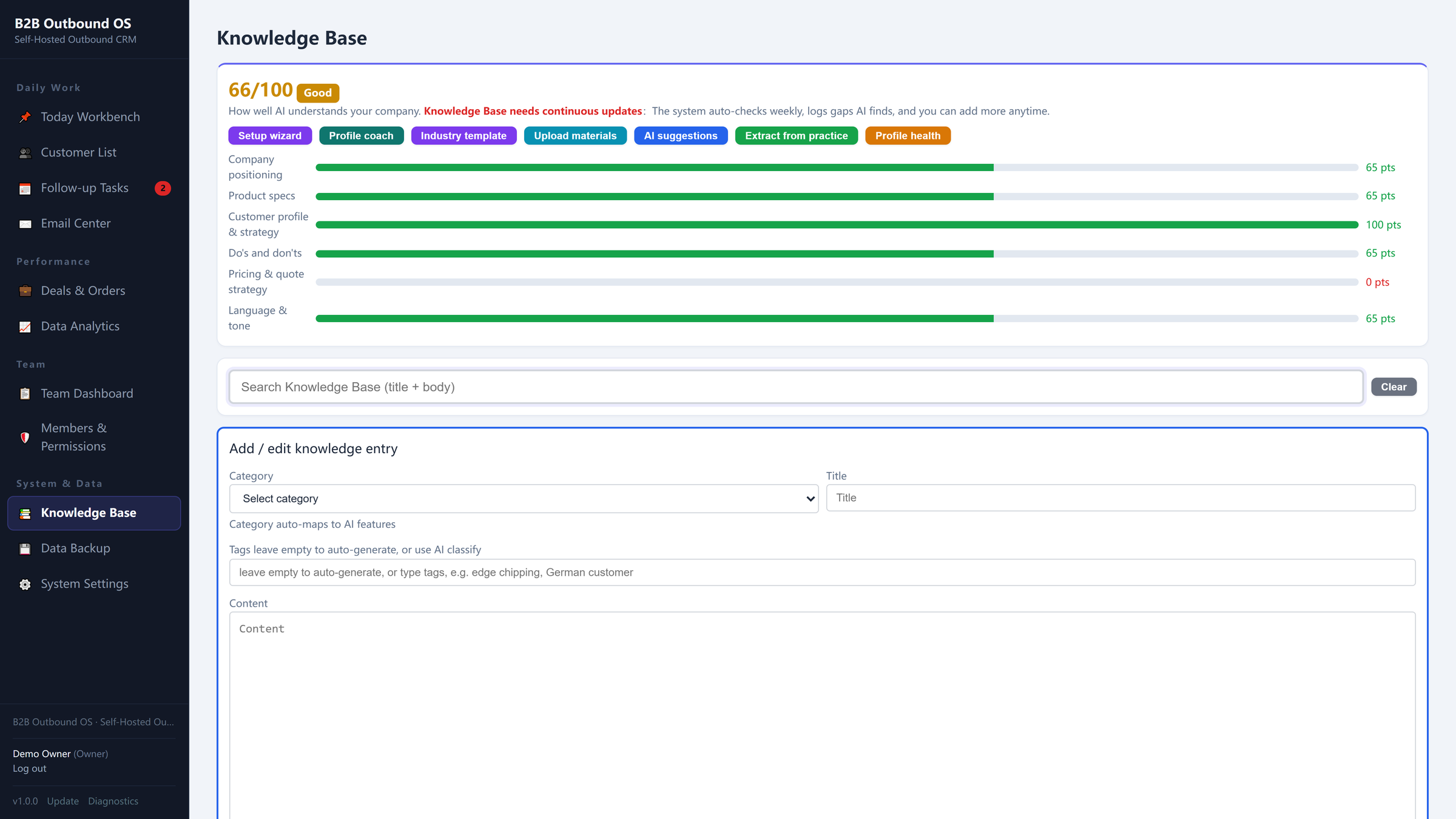The width and height of the screenshot is (1456, 819).
Task: Open Team Dashboard page
Action: [x=94, y=394]
